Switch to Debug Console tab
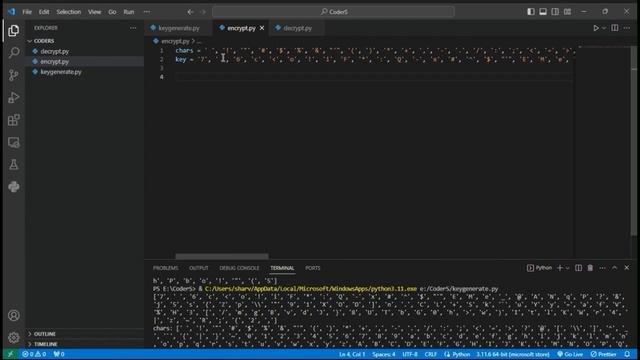 (239, 268)
